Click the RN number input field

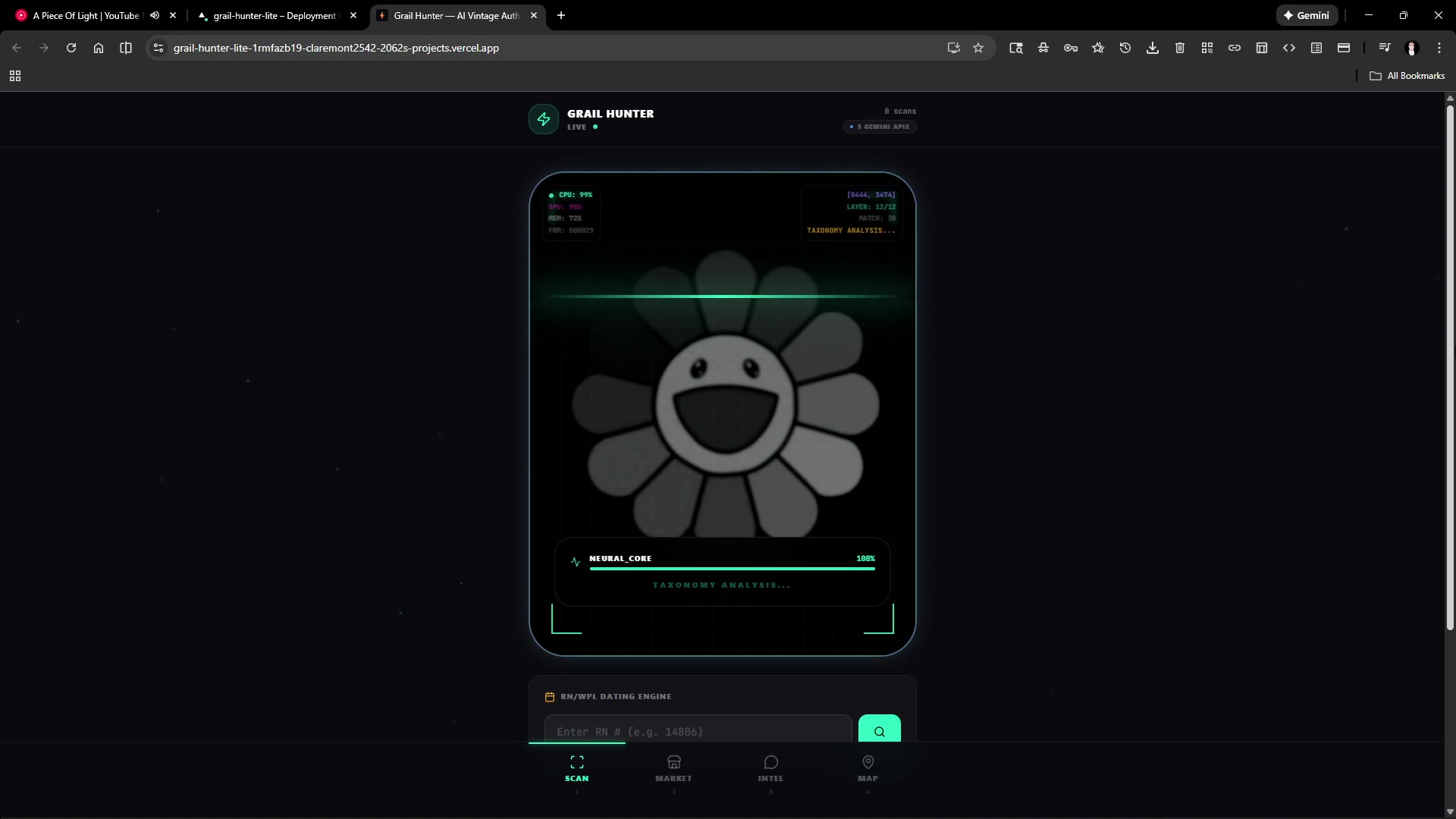[698, 731]
